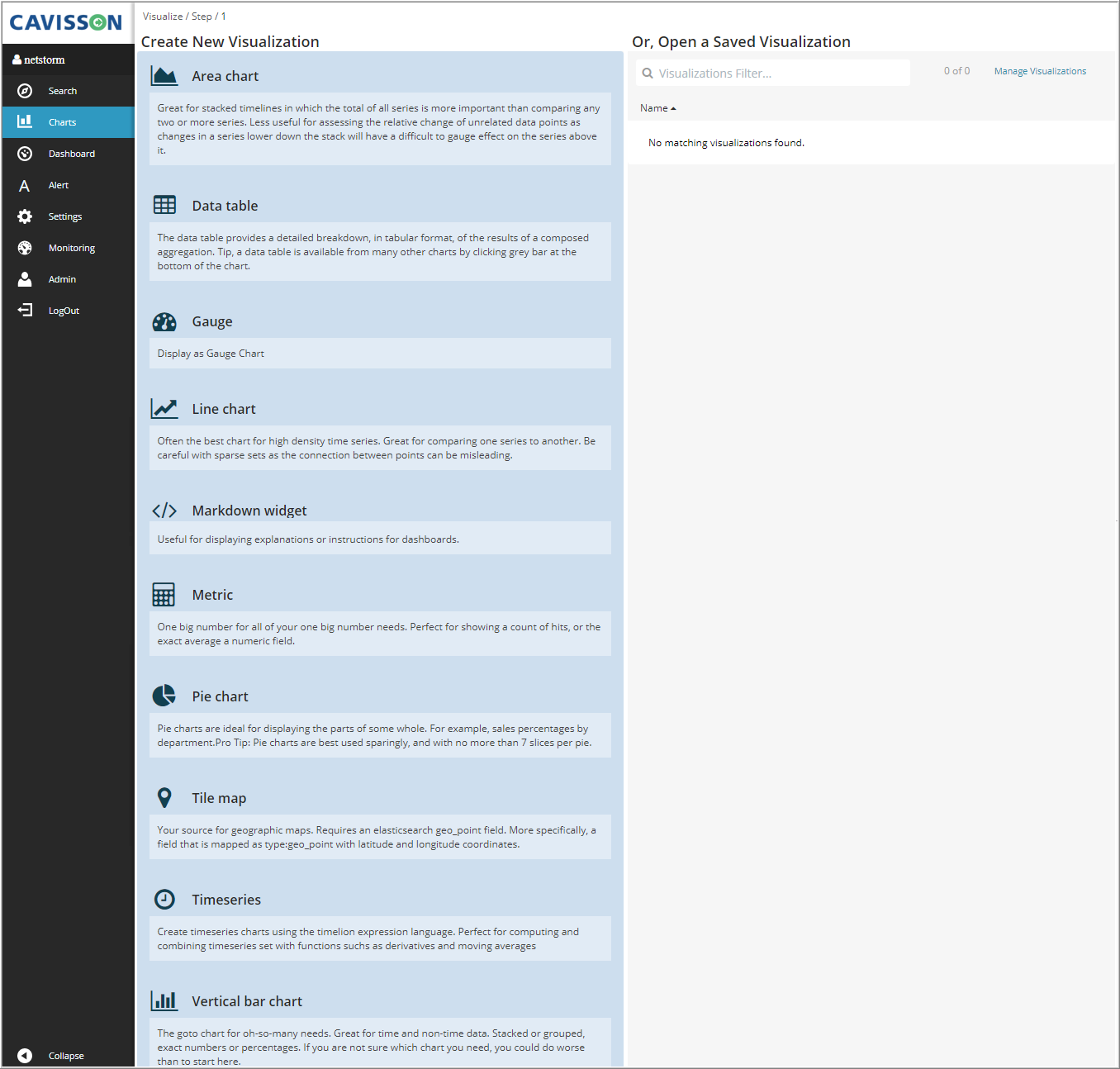Click the Alert 'A' icon in sidebar
The height and width of the screenshot is (1069, 1120).
click(x=25, y=186)
